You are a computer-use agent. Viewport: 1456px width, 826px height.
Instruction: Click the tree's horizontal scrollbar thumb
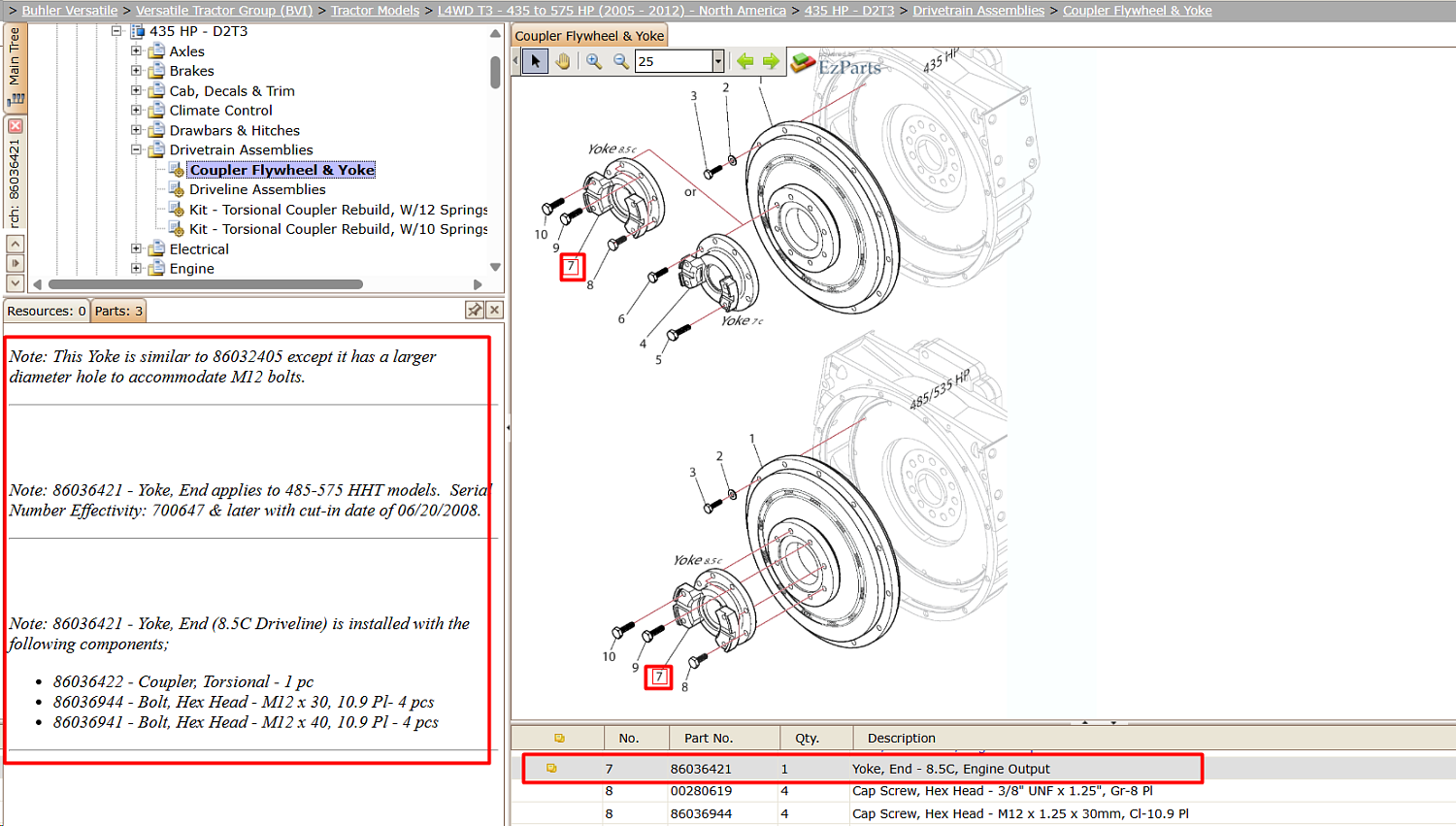(206, 284)
